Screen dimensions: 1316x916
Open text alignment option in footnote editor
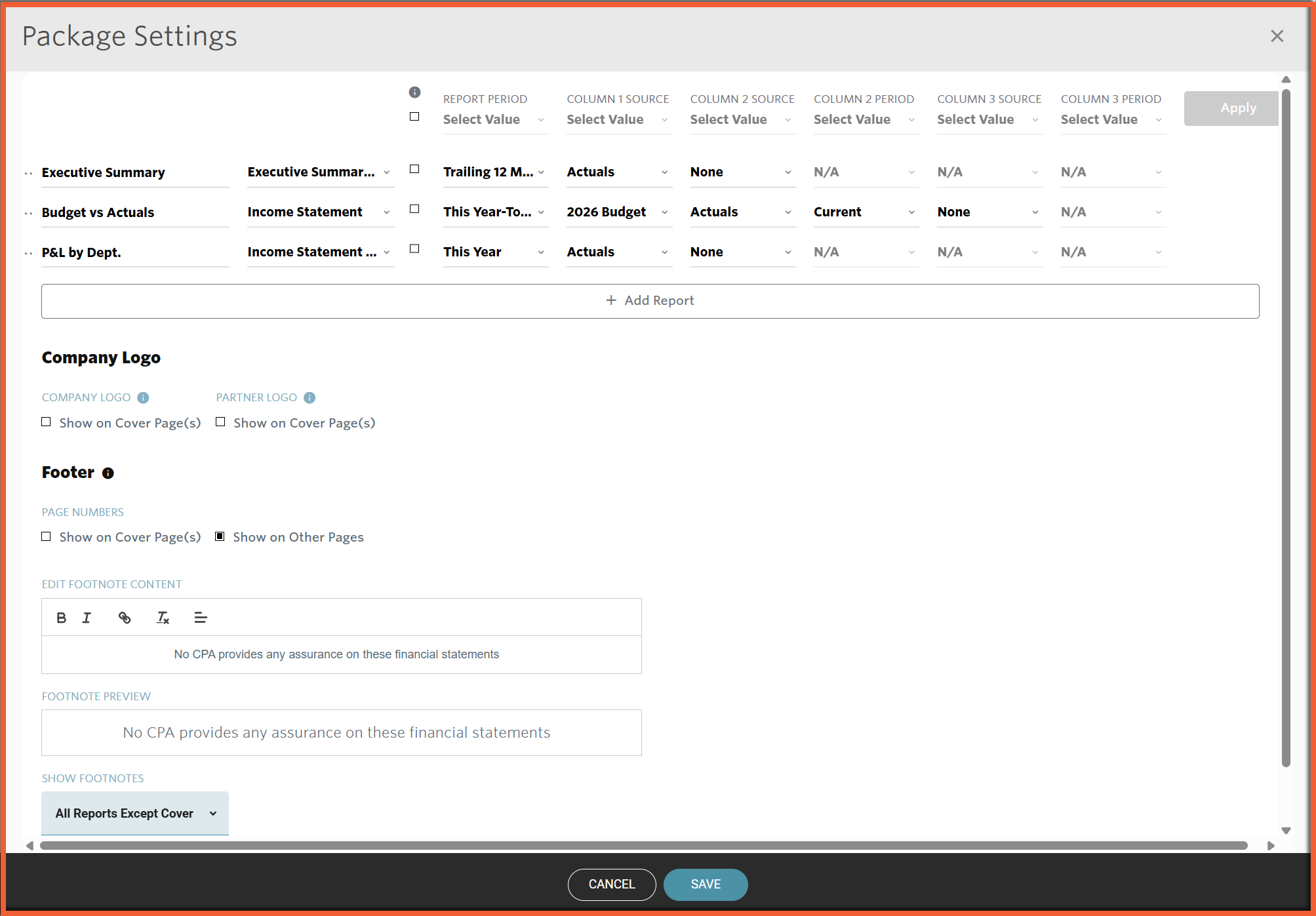pyautogui.click(x=201, y=618)
